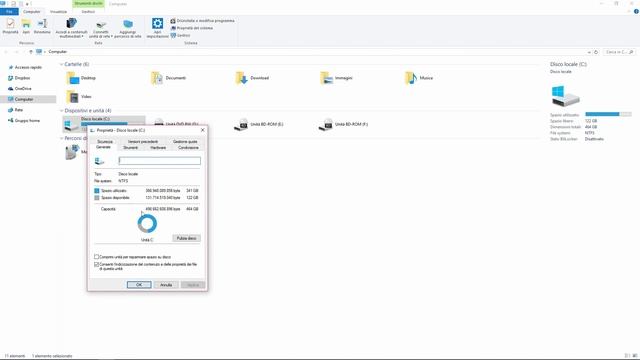Click the search box in Explorer
The image size is (640, 360).
[x=619, y=52]
